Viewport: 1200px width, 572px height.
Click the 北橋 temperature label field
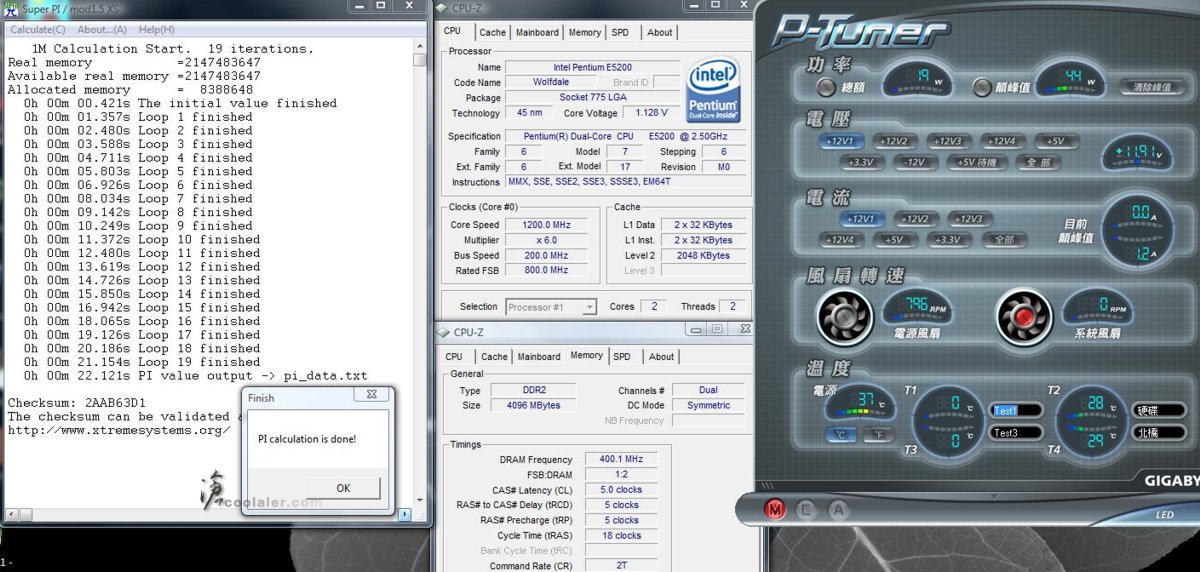coord(1158,433)
